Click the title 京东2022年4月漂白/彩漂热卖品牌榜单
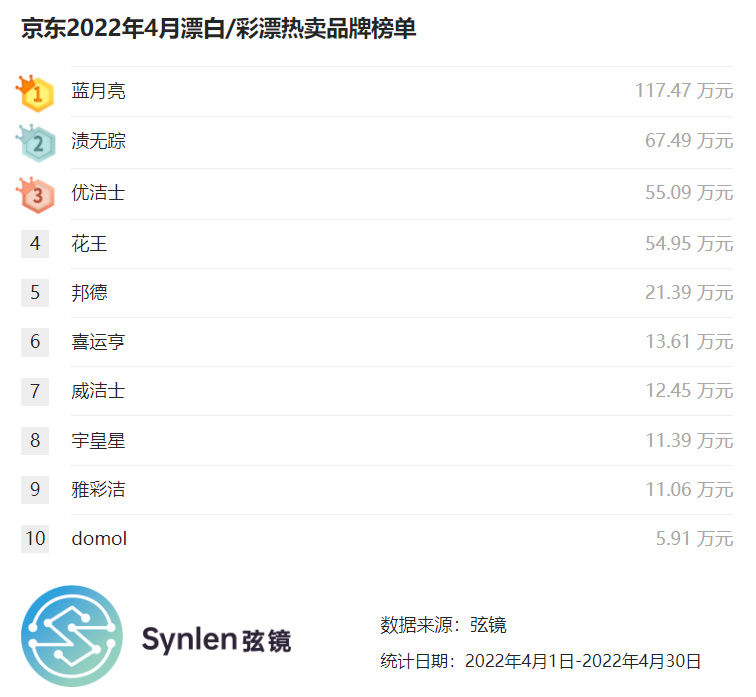 pyautogui.click(x=218, y=28)
